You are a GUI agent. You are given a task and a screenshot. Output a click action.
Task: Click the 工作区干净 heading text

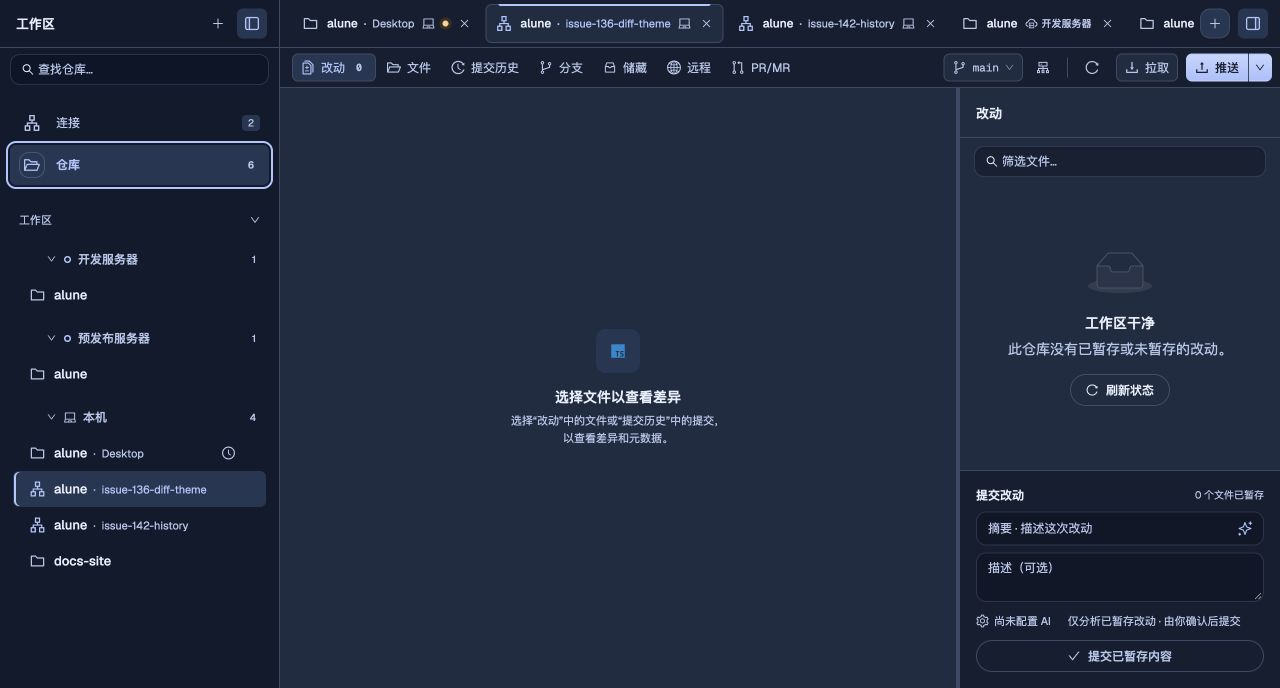[1120, 323]
